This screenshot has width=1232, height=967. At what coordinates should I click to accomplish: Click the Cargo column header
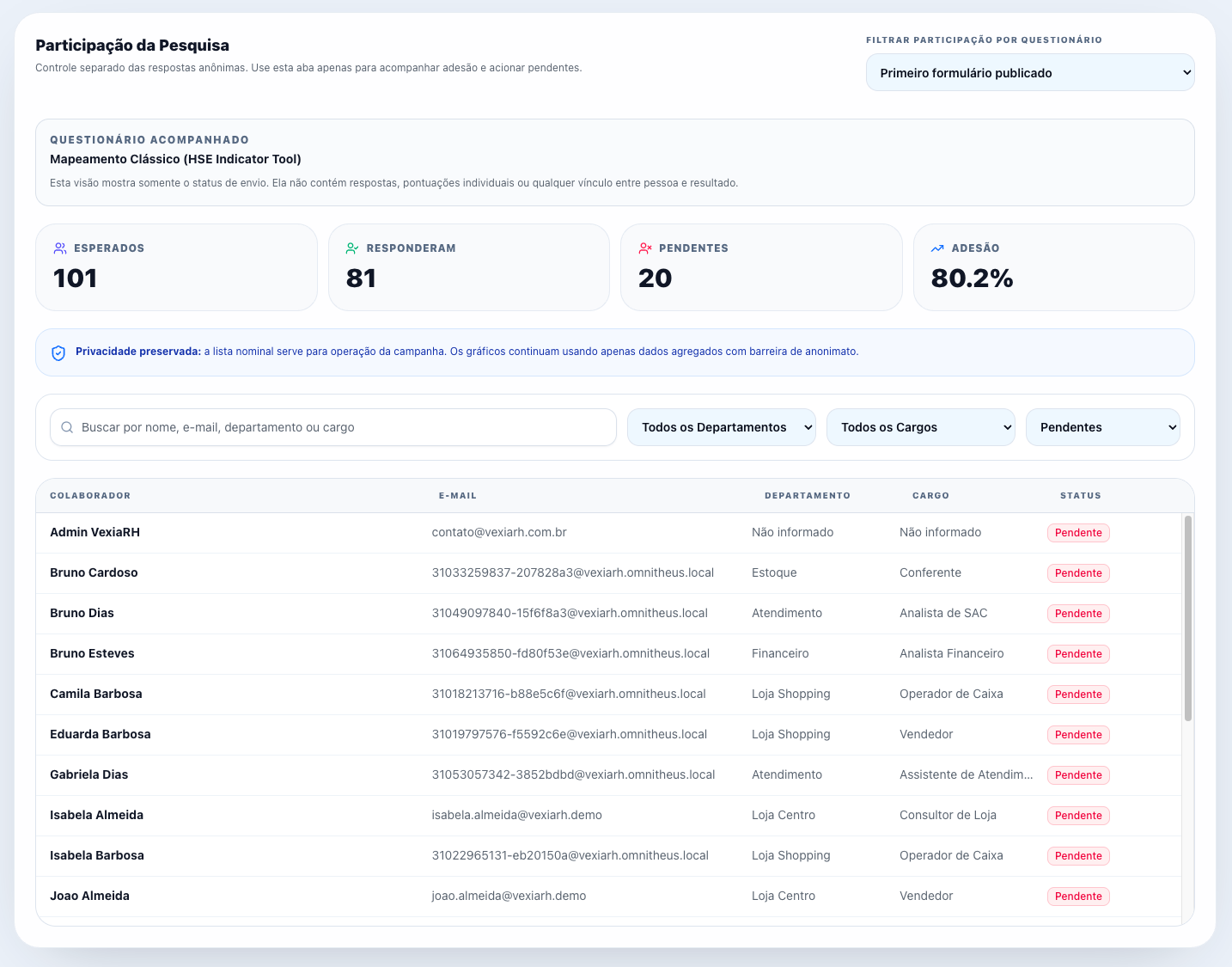930,496
